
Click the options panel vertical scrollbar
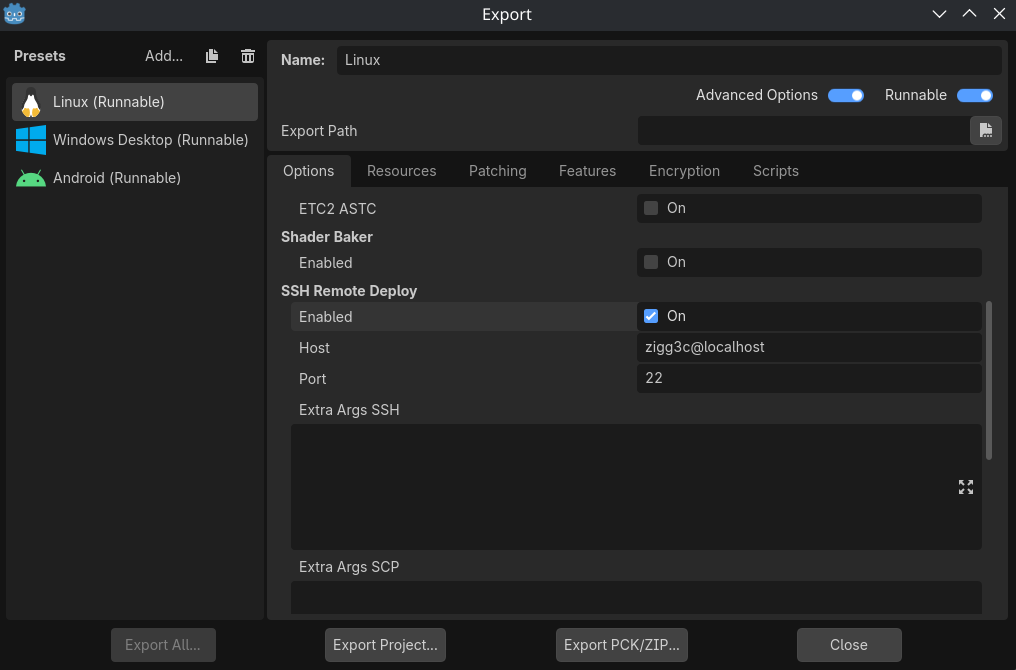[989, 380]
